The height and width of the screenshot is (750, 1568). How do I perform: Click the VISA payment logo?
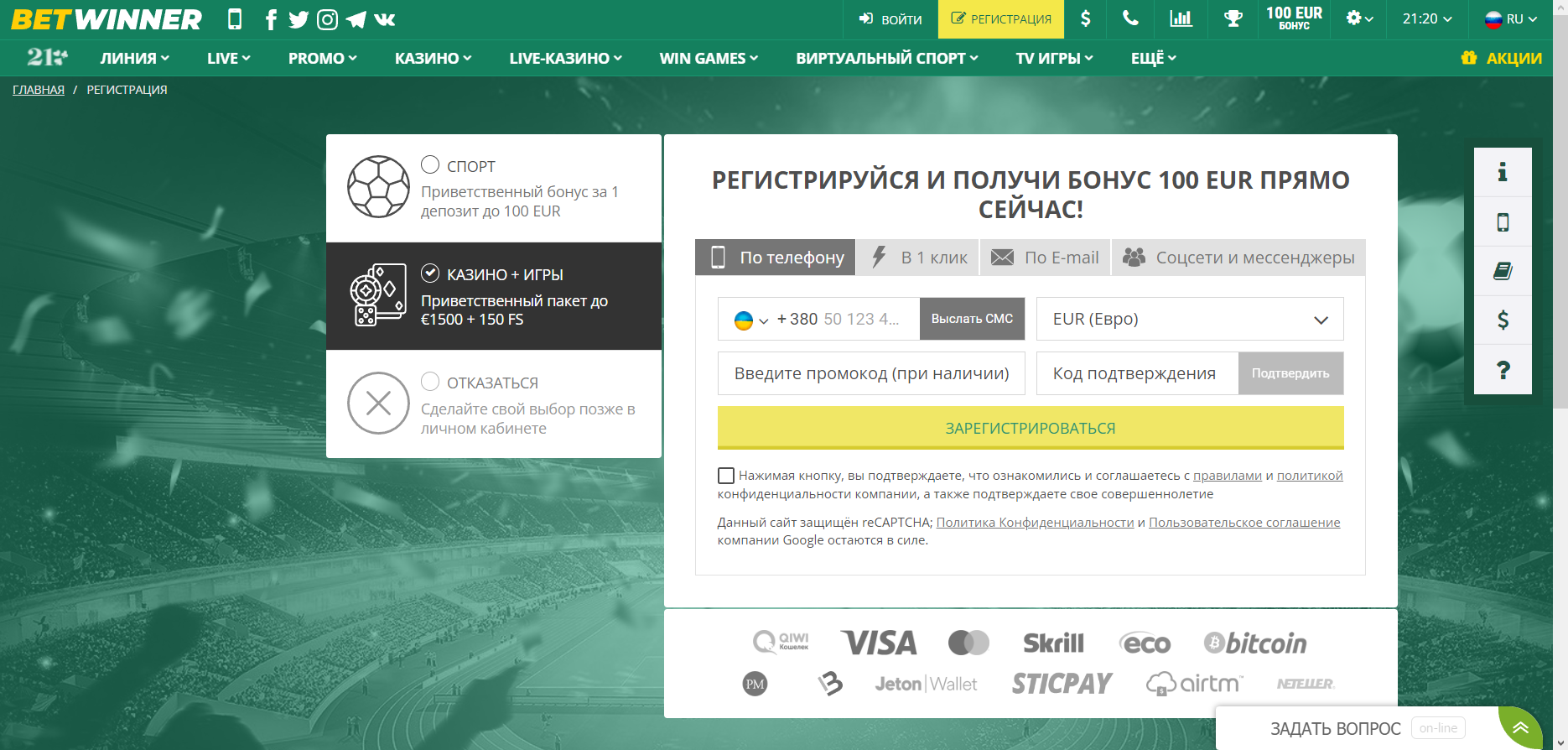[879, 643]
